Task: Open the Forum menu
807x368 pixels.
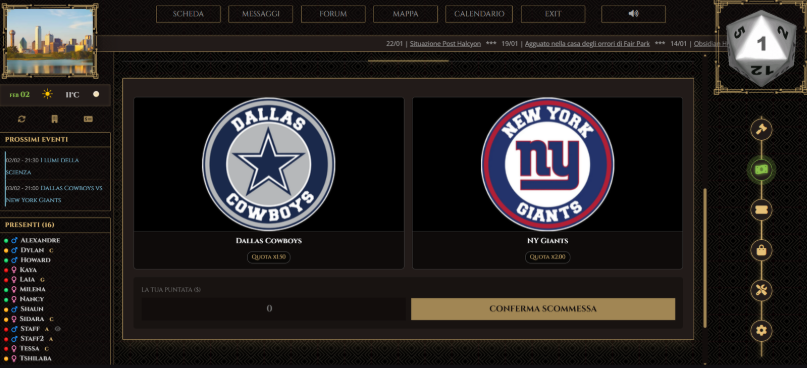Action: 333,14
